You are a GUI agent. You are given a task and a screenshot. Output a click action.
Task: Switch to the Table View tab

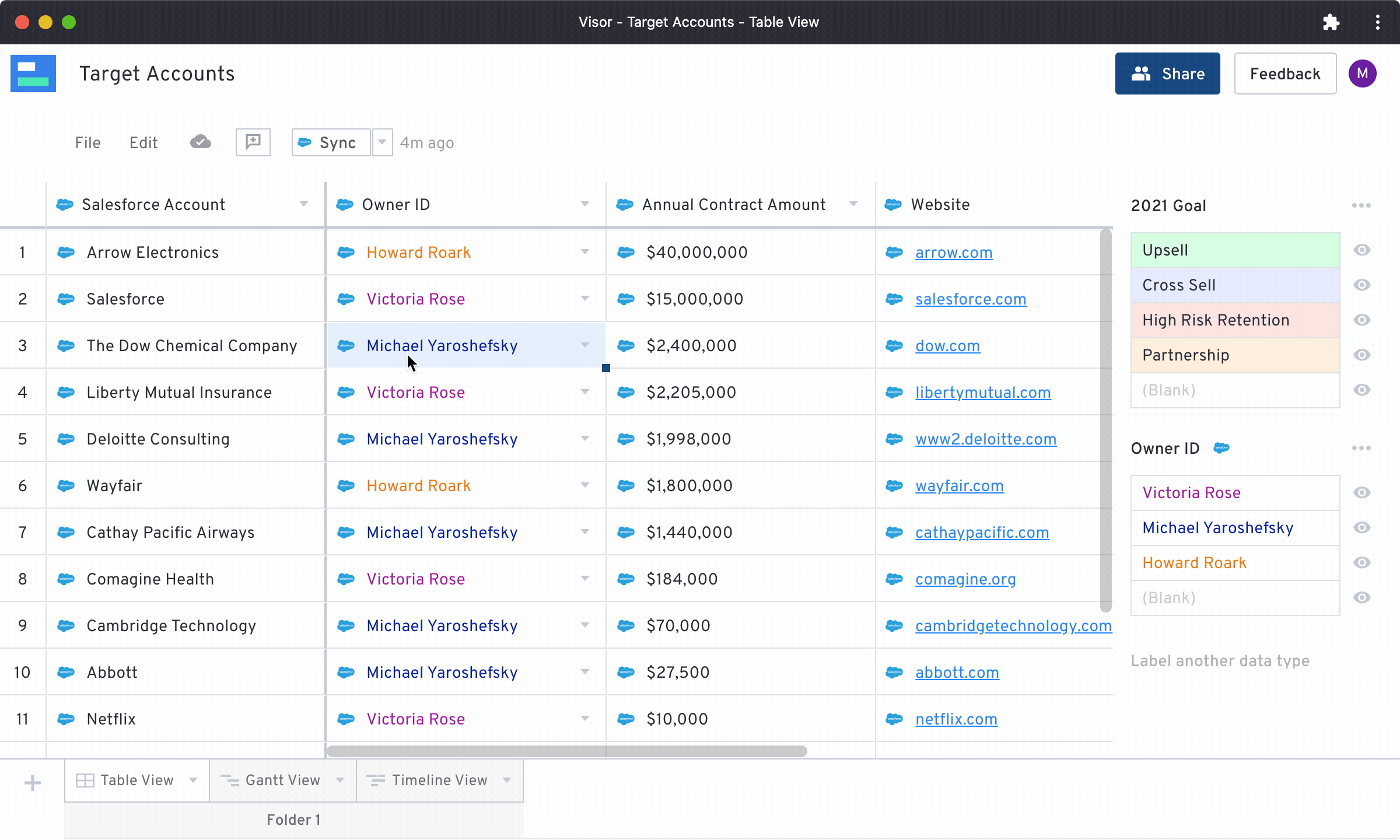(x=136, y=780)
